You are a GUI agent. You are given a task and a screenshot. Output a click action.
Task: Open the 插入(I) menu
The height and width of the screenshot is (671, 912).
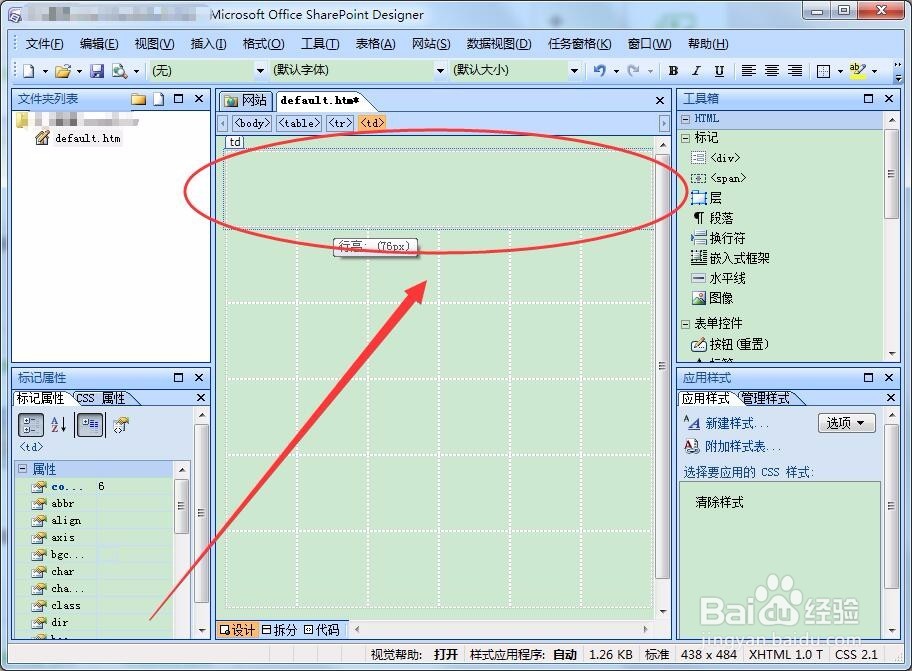coord(208,44)
